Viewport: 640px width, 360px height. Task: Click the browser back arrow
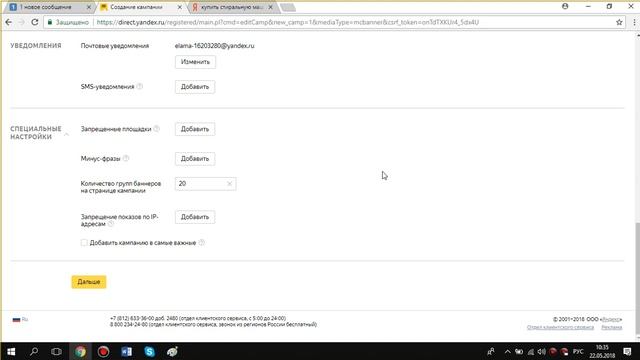pyautogui.click(x=8, y=22)
